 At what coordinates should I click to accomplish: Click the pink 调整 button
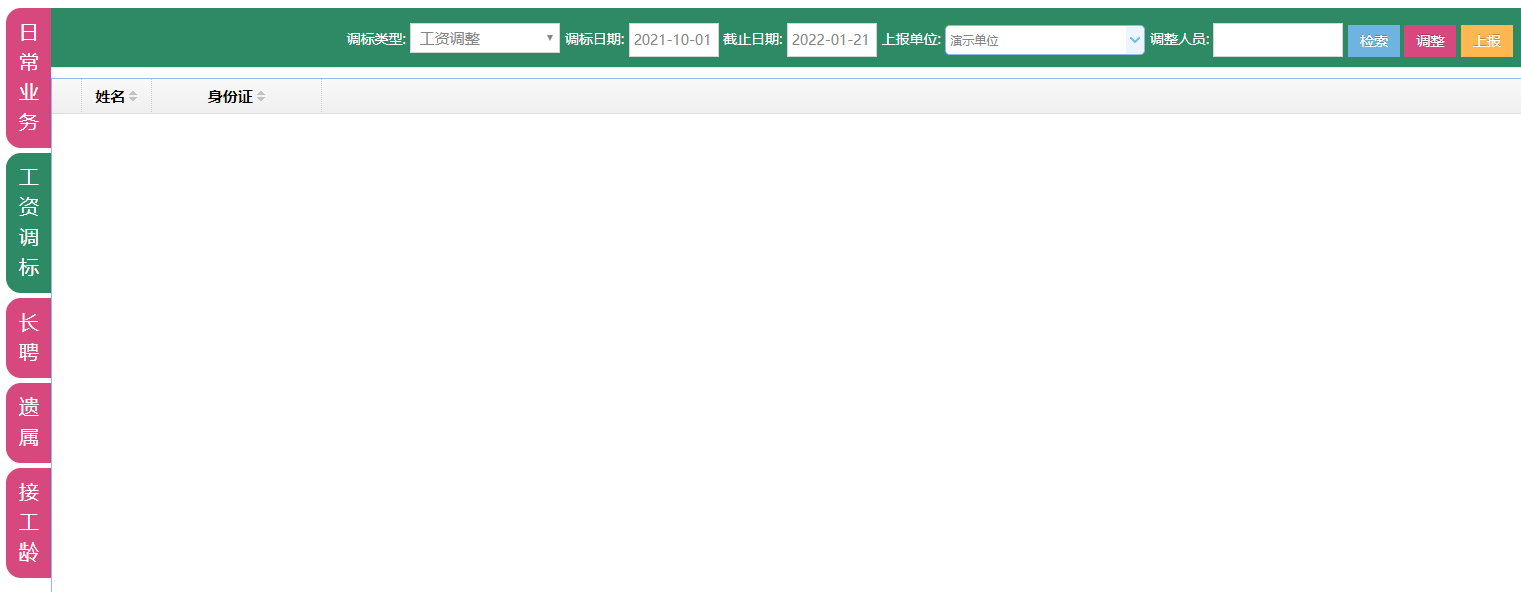1430,41
